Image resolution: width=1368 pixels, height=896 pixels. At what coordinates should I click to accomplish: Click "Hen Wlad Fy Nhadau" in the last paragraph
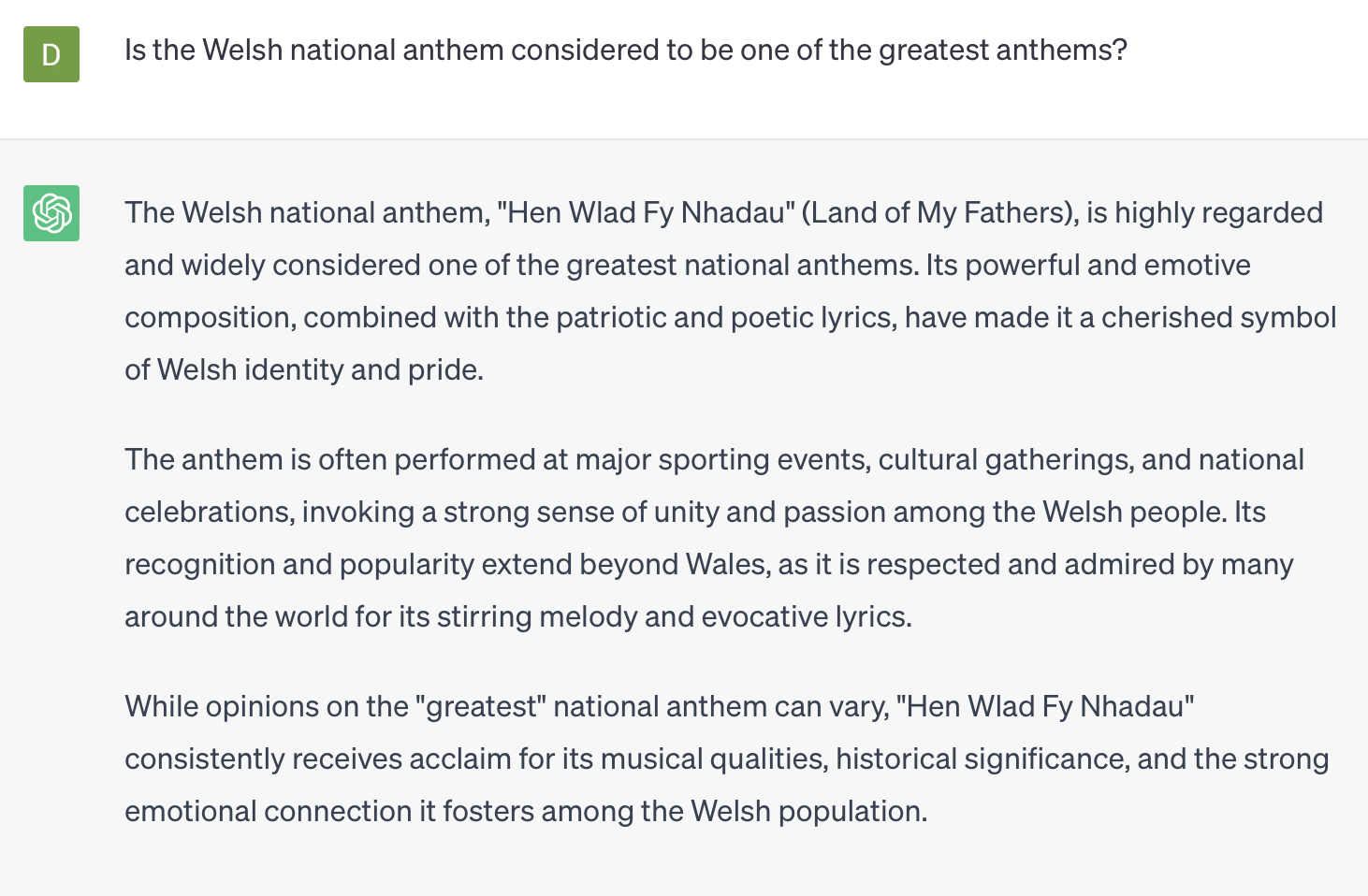point(1045,706)
